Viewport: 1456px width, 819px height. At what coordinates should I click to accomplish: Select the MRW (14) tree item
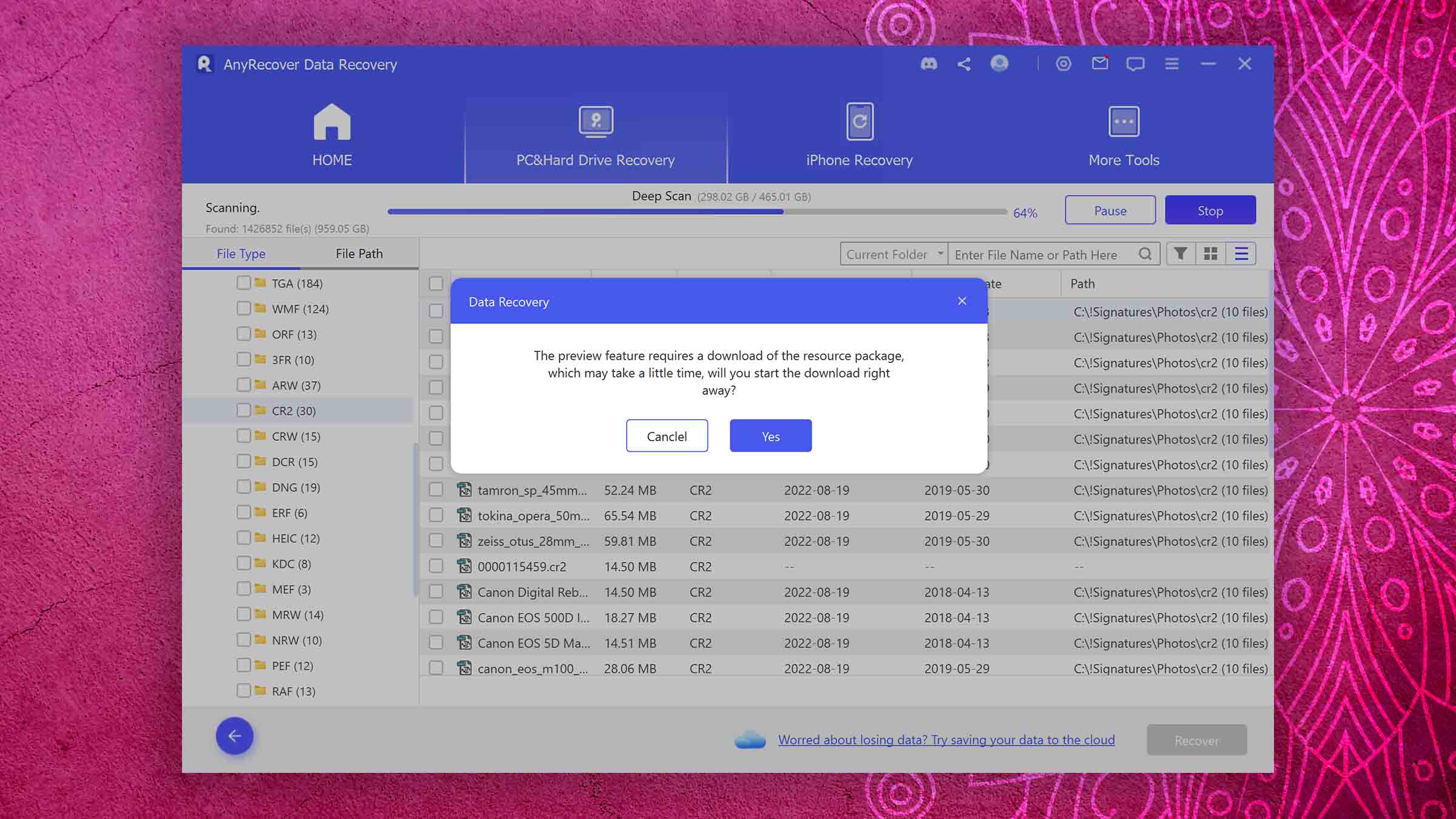(297, 614)
